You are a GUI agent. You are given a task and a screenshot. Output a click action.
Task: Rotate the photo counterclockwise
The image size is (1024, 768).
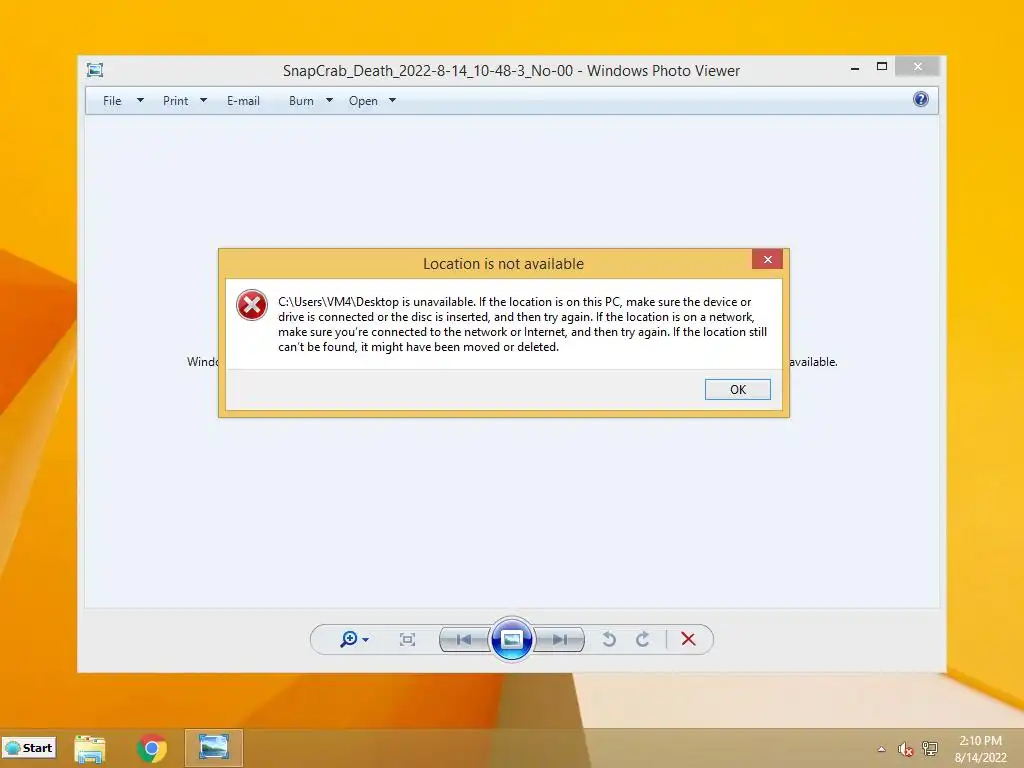609,639
